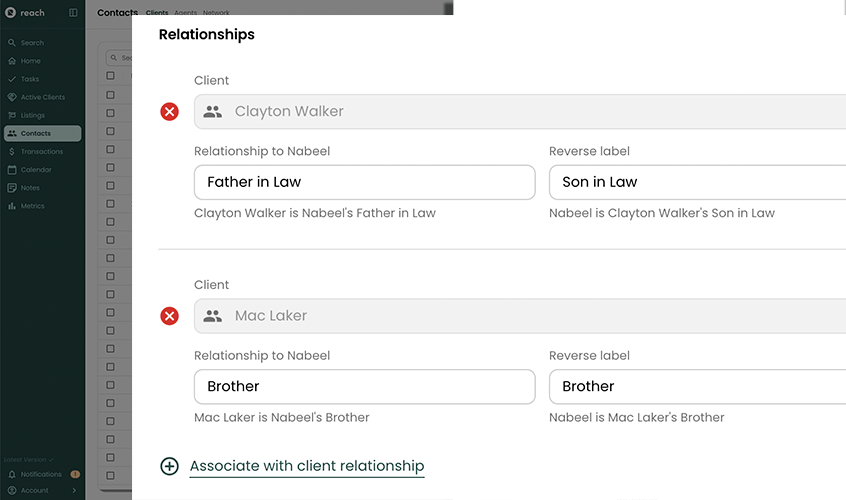Collapse the sidebar panel icon
Screen dimensions: 846x500
pyautogui.click(x=73, y=13)
